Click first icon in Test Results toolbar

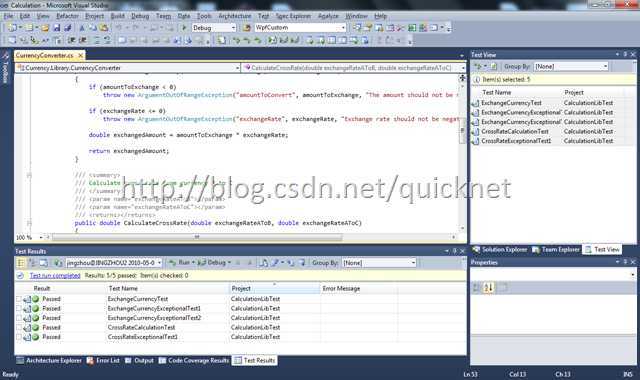(20, 263)
